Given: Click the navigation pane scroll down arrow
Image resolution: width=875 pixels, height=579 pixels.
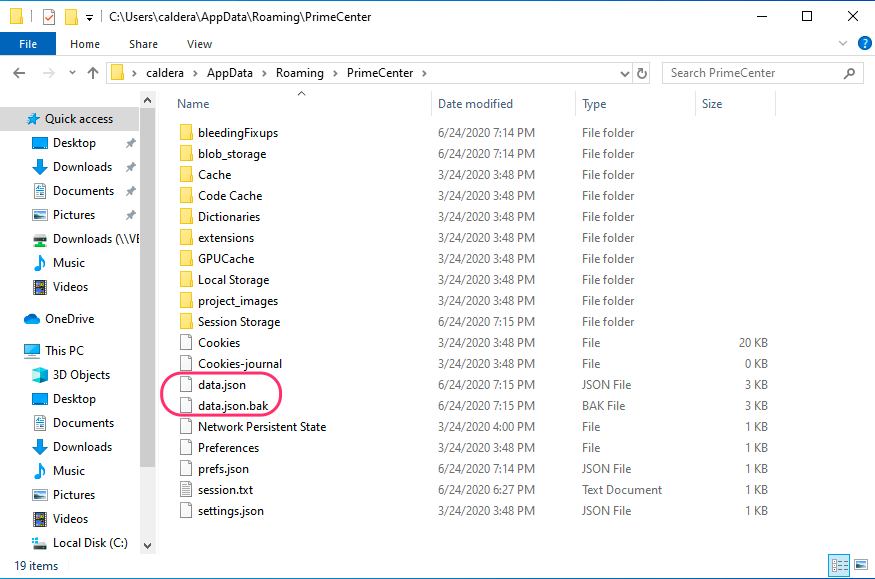Looking at the screenshot, I should [x=148, y=545].
